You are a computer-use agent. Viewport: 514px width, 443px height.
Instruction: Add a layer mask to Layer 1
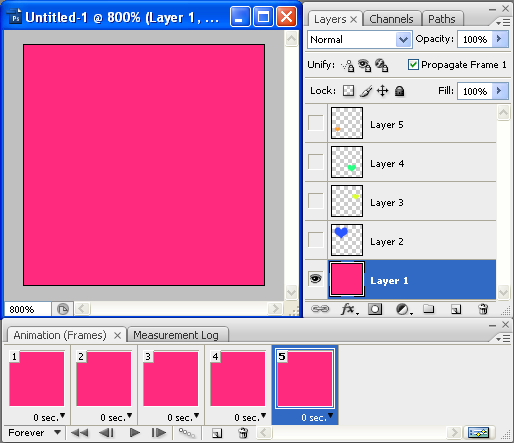pyautogui.click(x=375, y=309)
